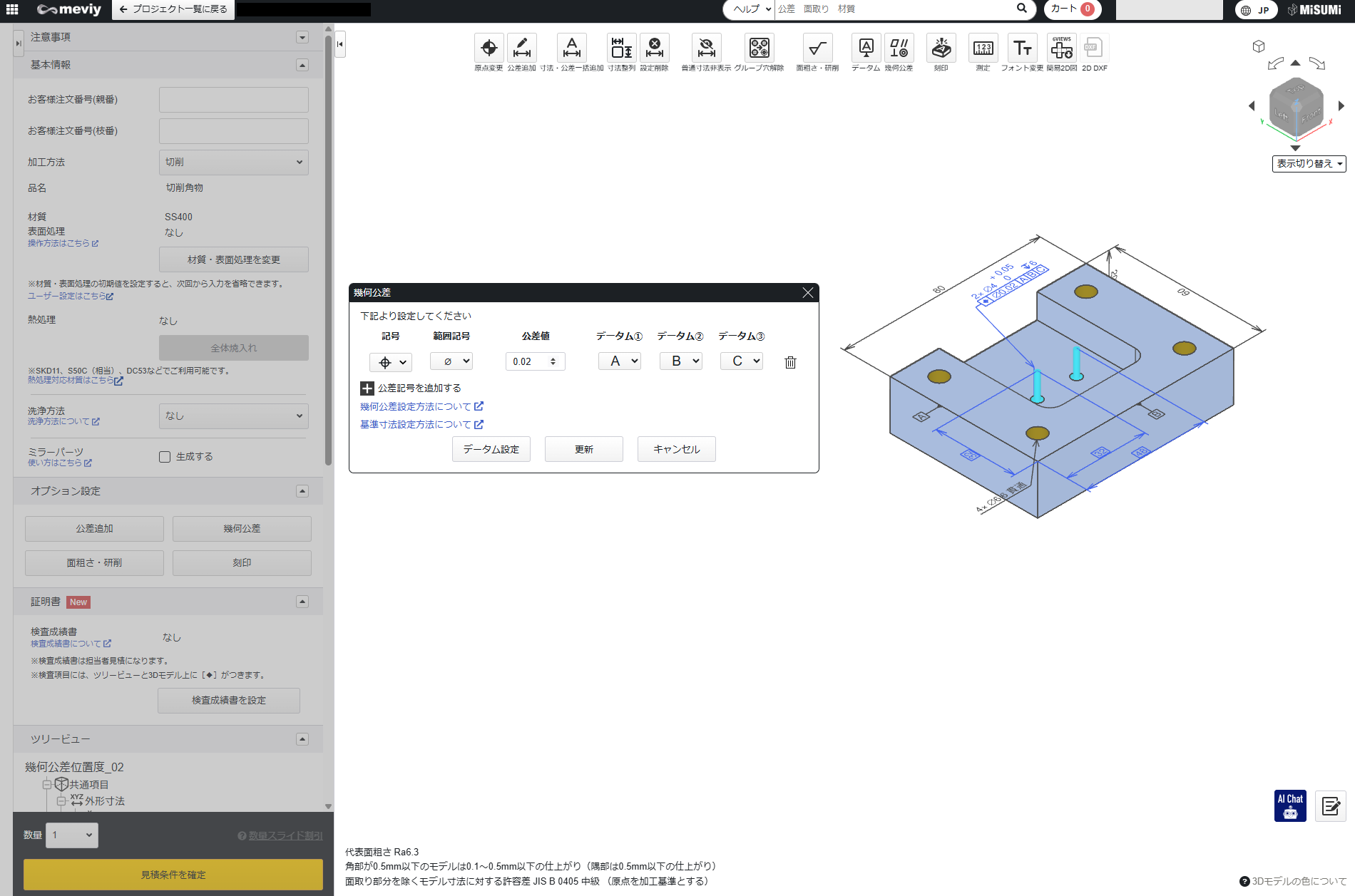Click the 見積条件を確定 button
The image size is (1355, 896).
173,875
